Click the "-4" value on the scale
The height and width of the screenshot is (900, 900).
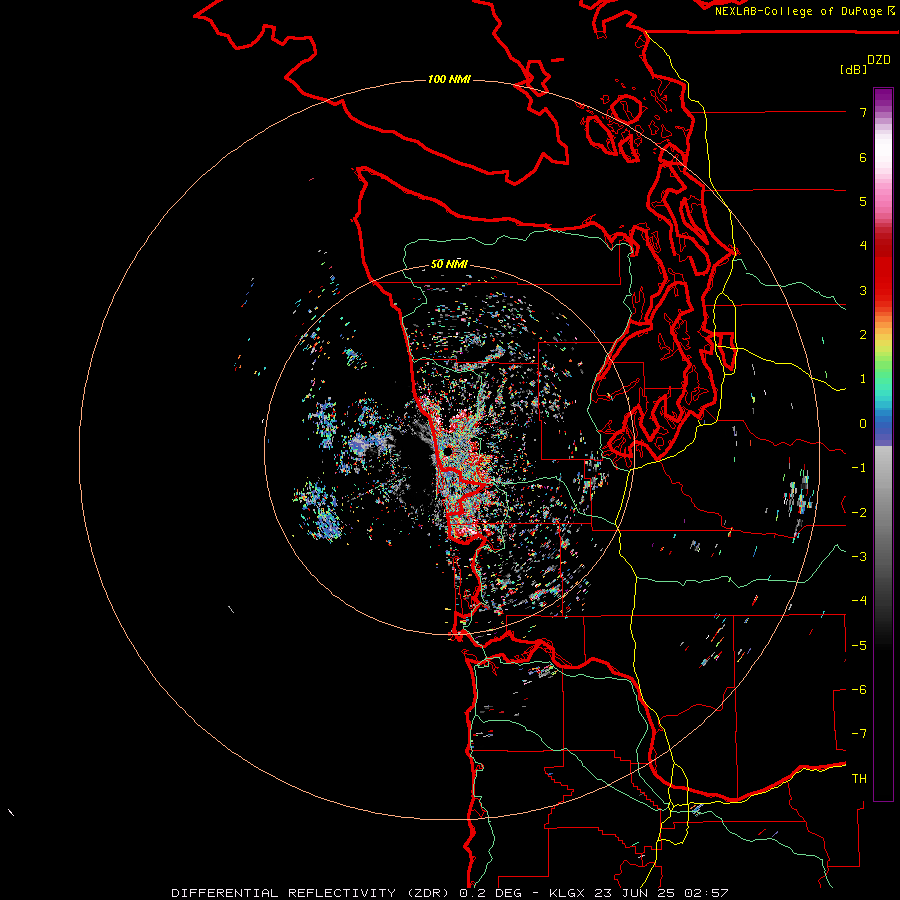tap(859, 601)
